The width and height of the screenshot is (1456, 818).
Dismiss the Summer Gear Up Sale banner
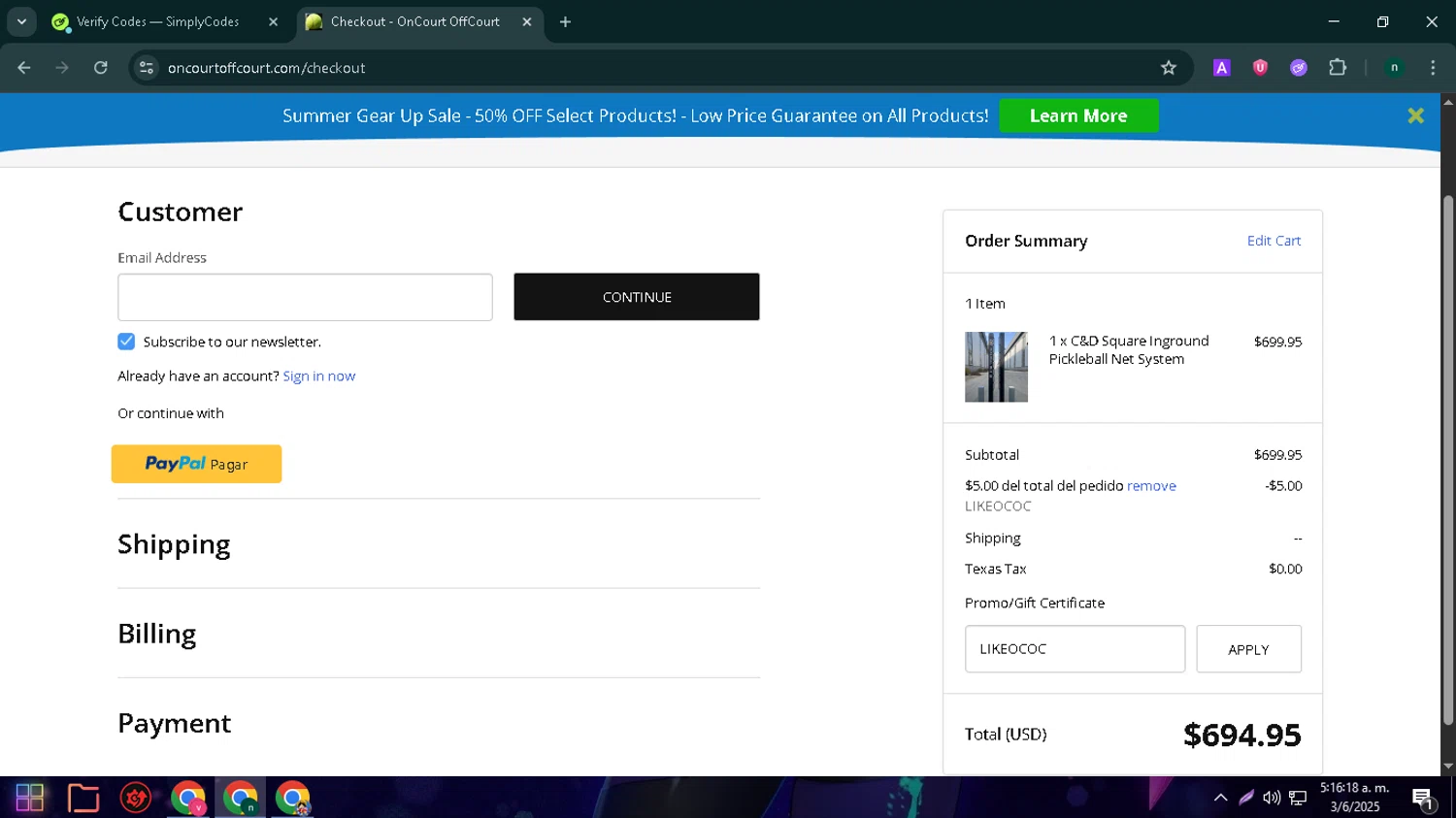(x=1416, y=115)
